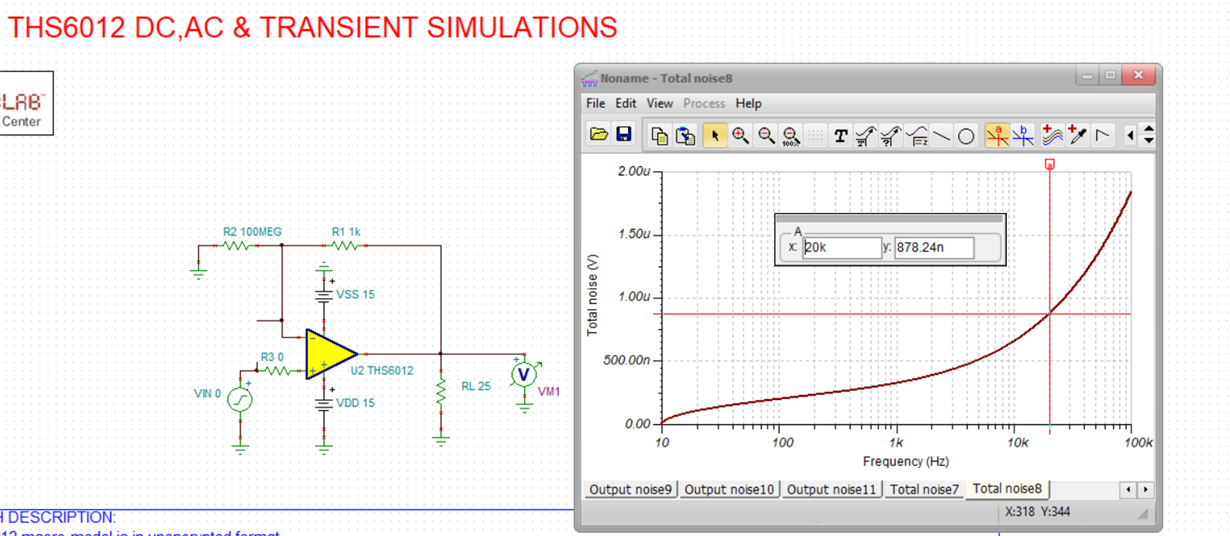Viewport: 1230px width, 536px height.
Task: Activate the pointer selection tool
Action: (x=714, y=135)
